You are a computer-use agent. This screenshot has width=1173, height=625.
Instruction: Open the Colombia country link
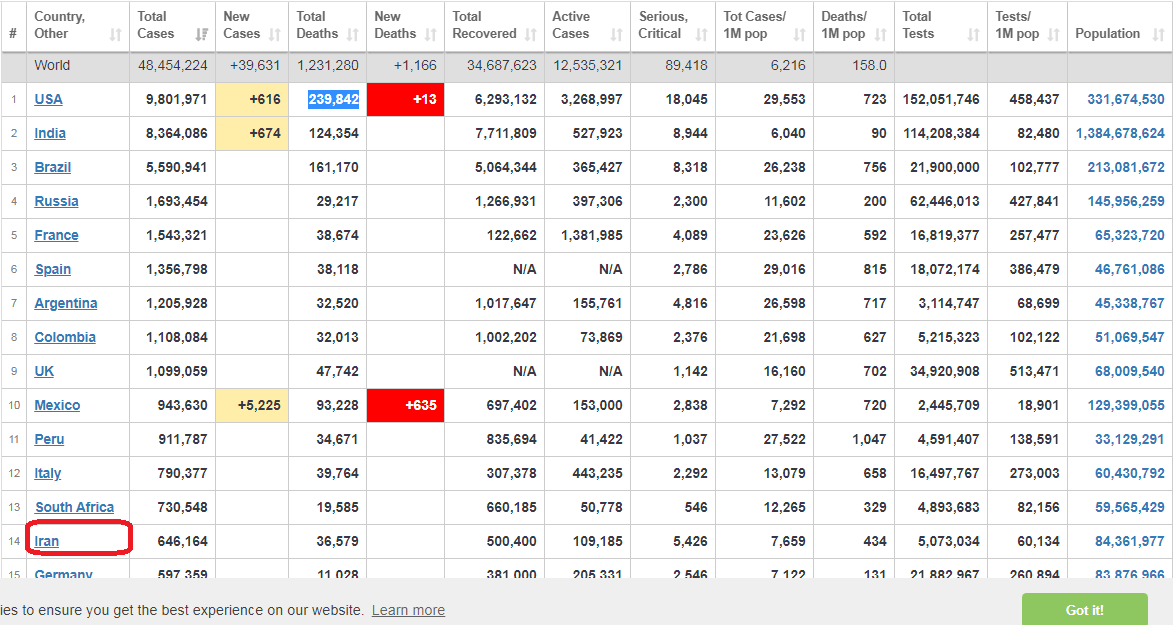[x=65, y=337]
